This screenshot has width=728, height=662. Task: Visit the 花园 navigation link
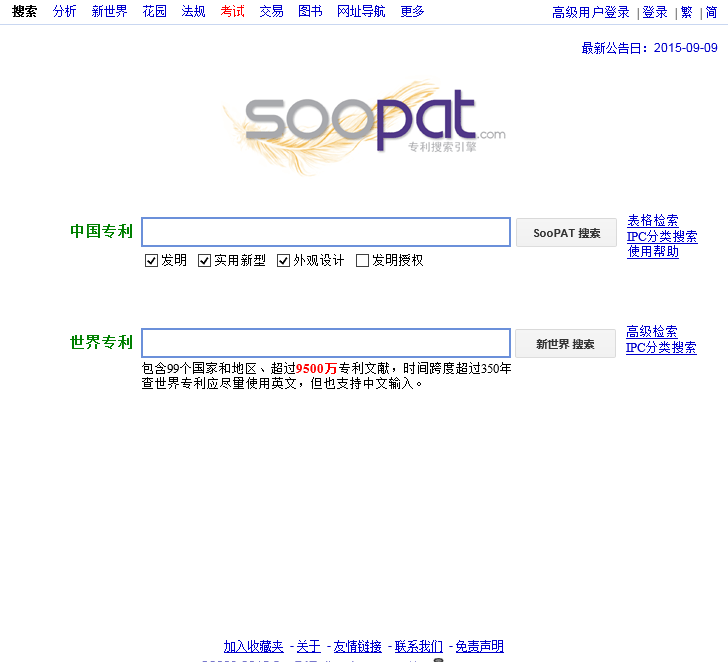click(154, 11)
